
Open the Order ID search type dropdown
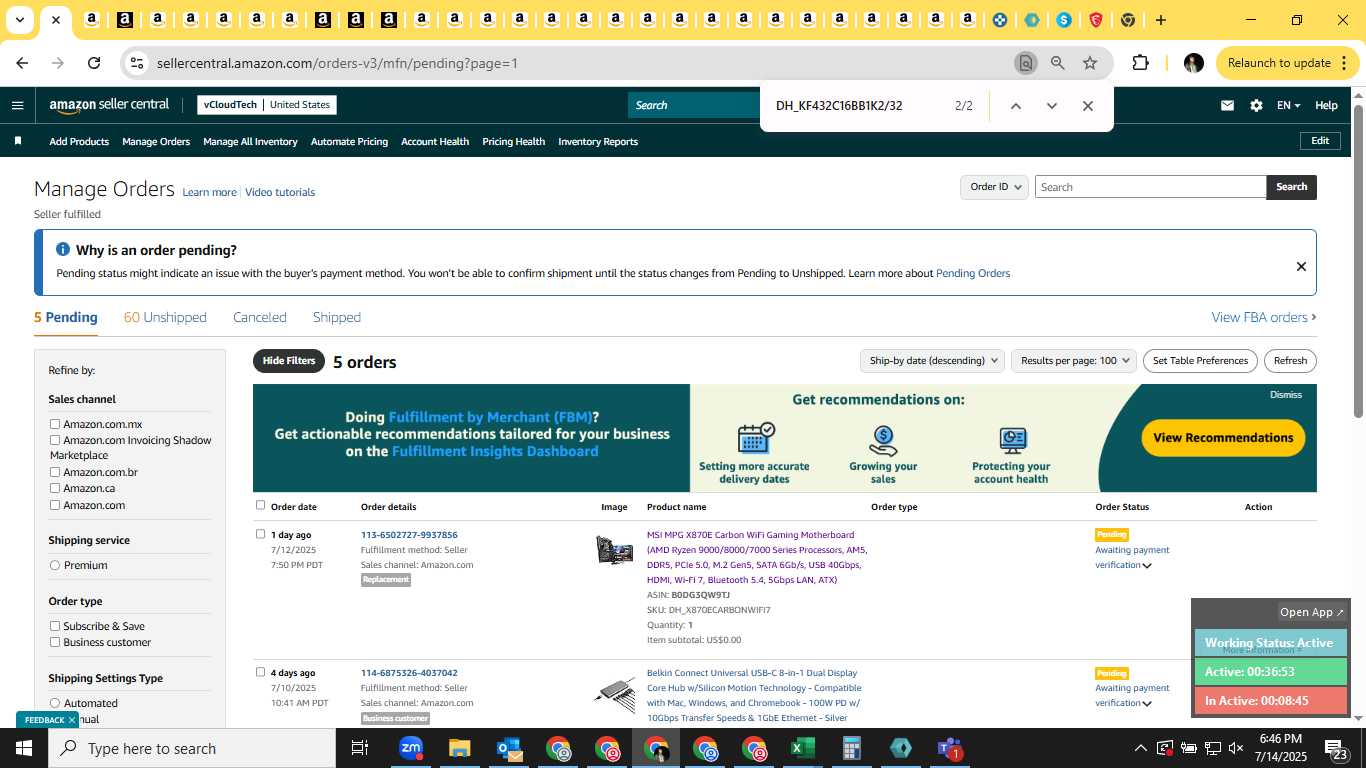pos(995,187)
